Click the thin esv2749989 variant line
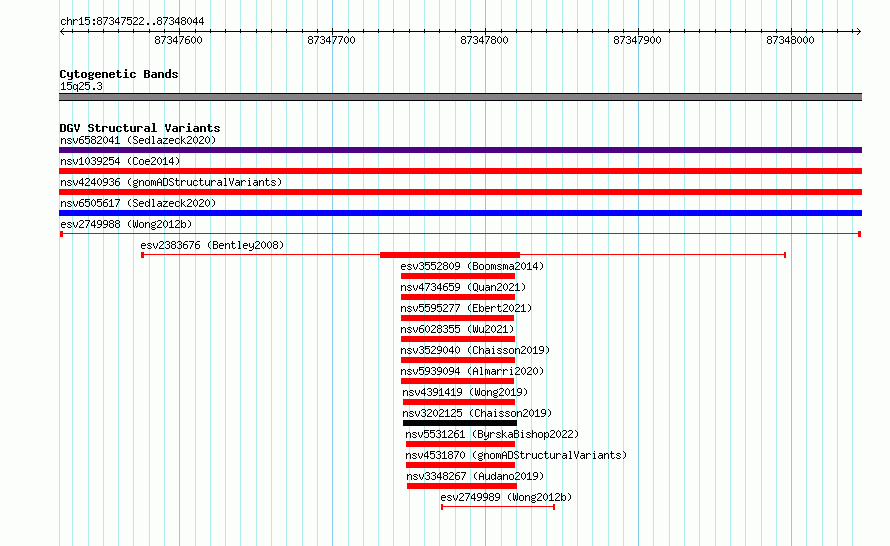 tap(498, 507)
